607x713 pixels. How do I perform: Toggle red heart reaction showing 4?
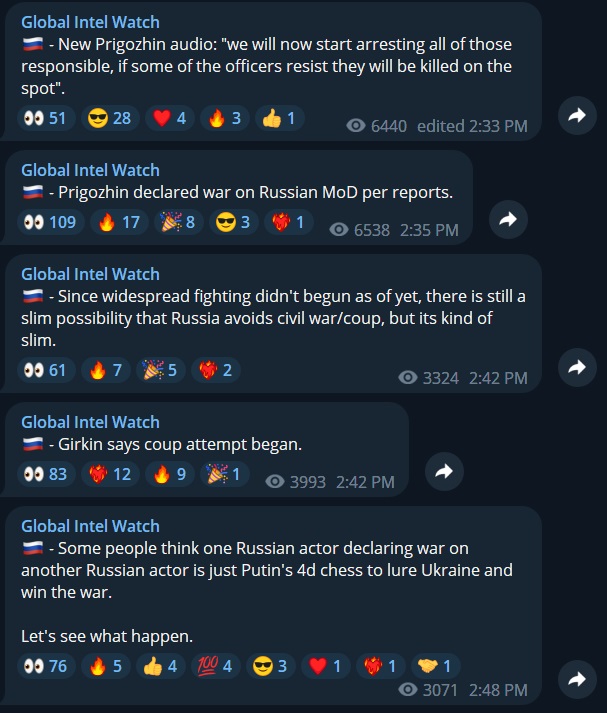(x=170, y=118)
